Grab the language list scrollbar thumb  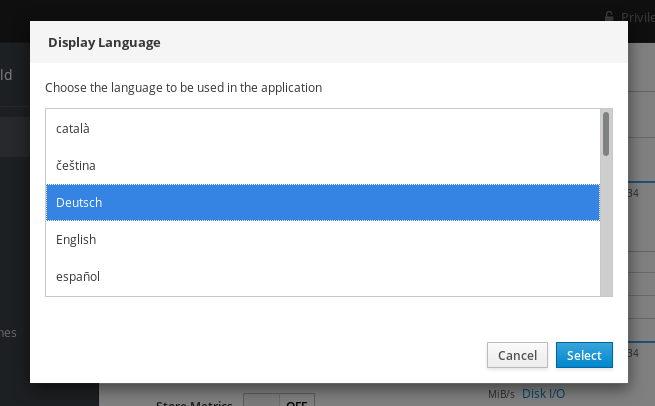click(606, 134)
